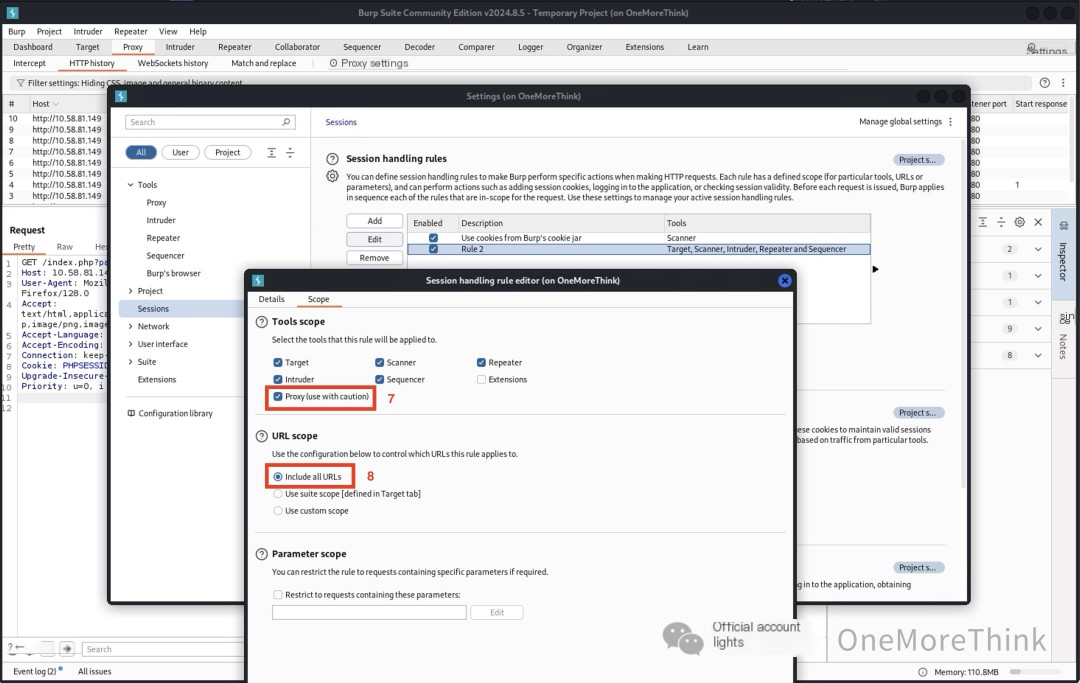The width and height of the screenshot is (1080, 683).
Task: Click the funnel icon beside Filter settings
Action: click(20, 83)
